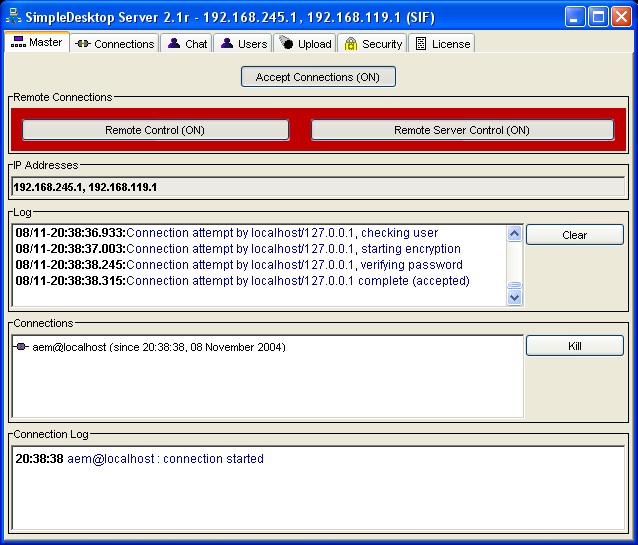This screenshot has height=545, width=638.
Task: Click the log scrollbar up arrow
Action: [x=515, y=234]
